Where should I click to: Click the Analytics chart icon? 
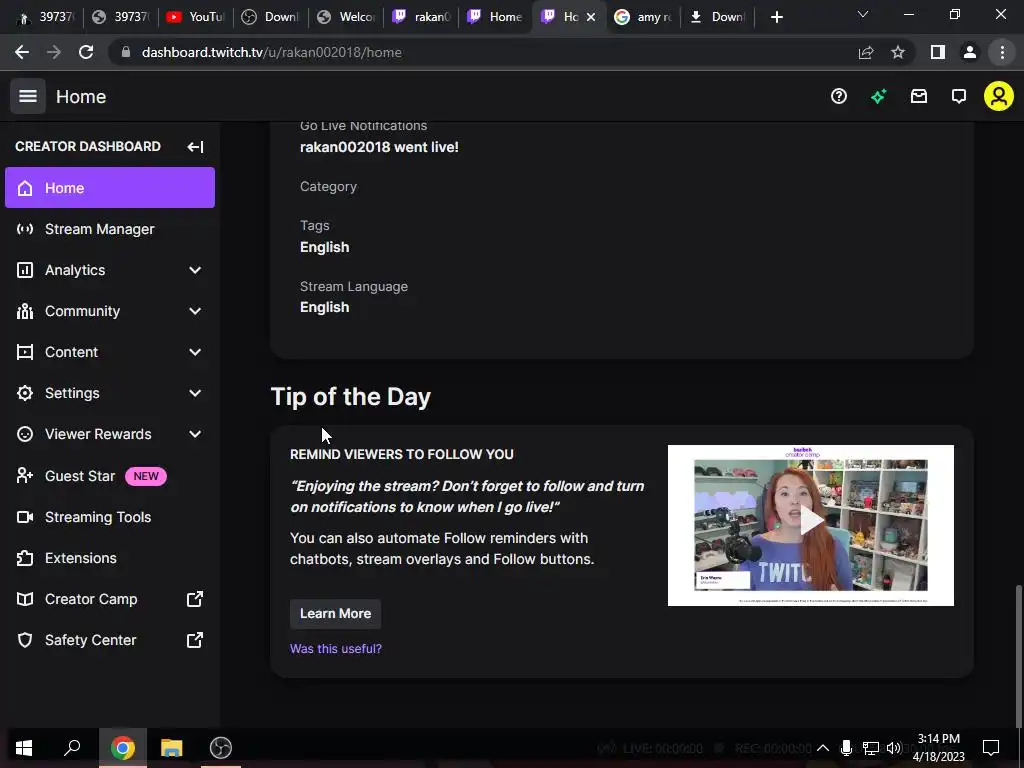pyautogui.click(x=25, y=270)
